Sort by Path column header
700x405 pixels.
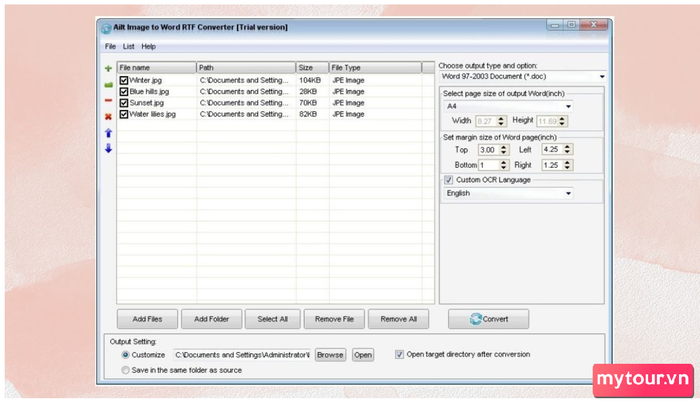coord(246,68)
